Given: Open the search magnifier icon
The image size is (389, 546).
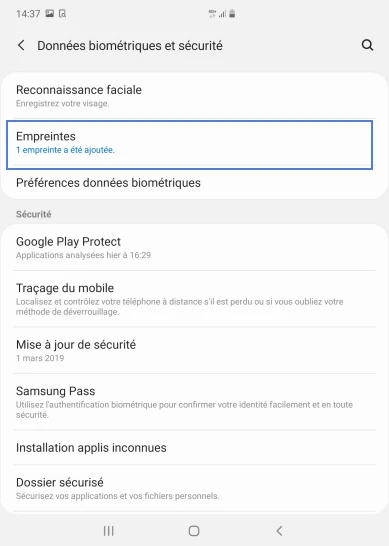Looking at the screenshot, I should 367,45.
